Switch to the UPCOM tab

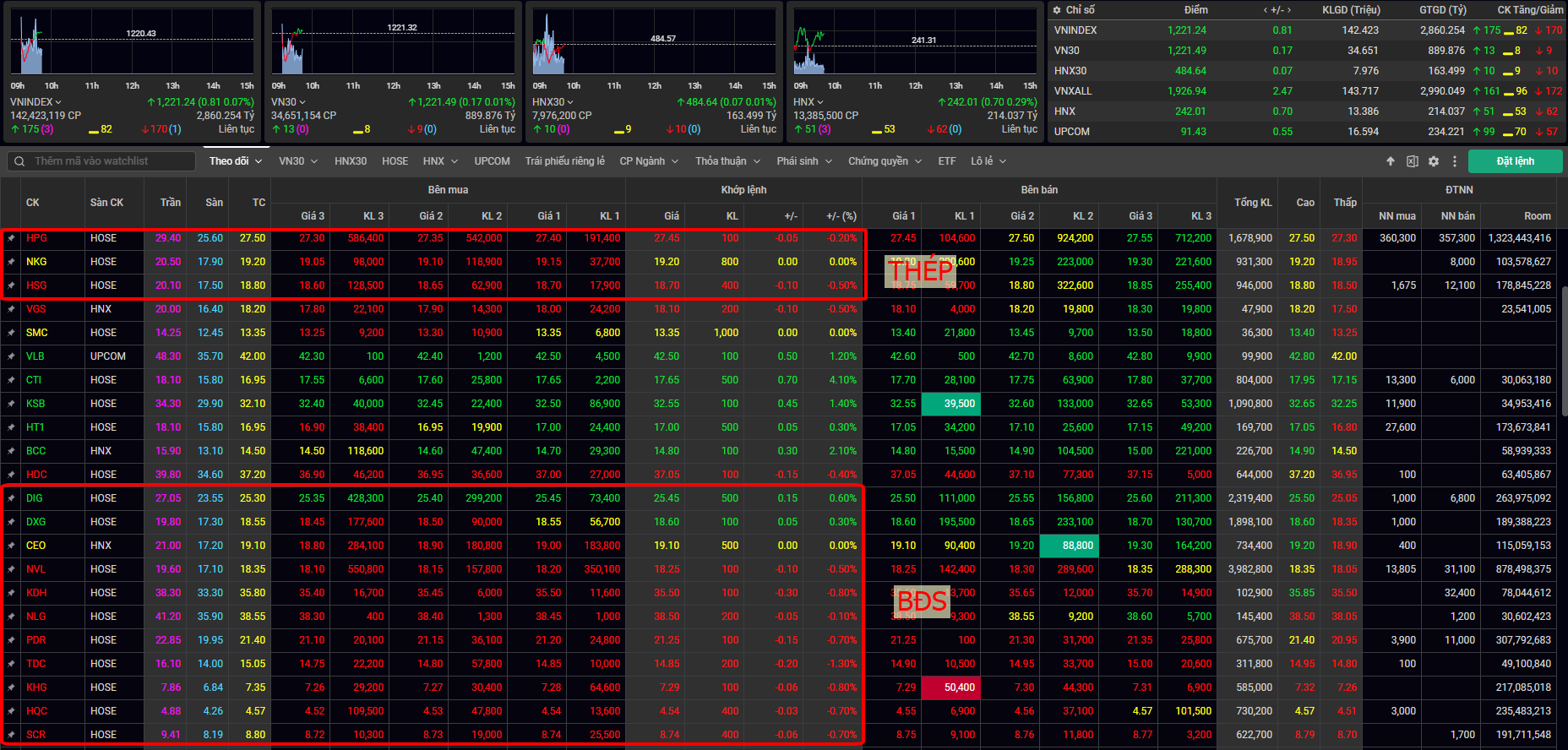492,161
